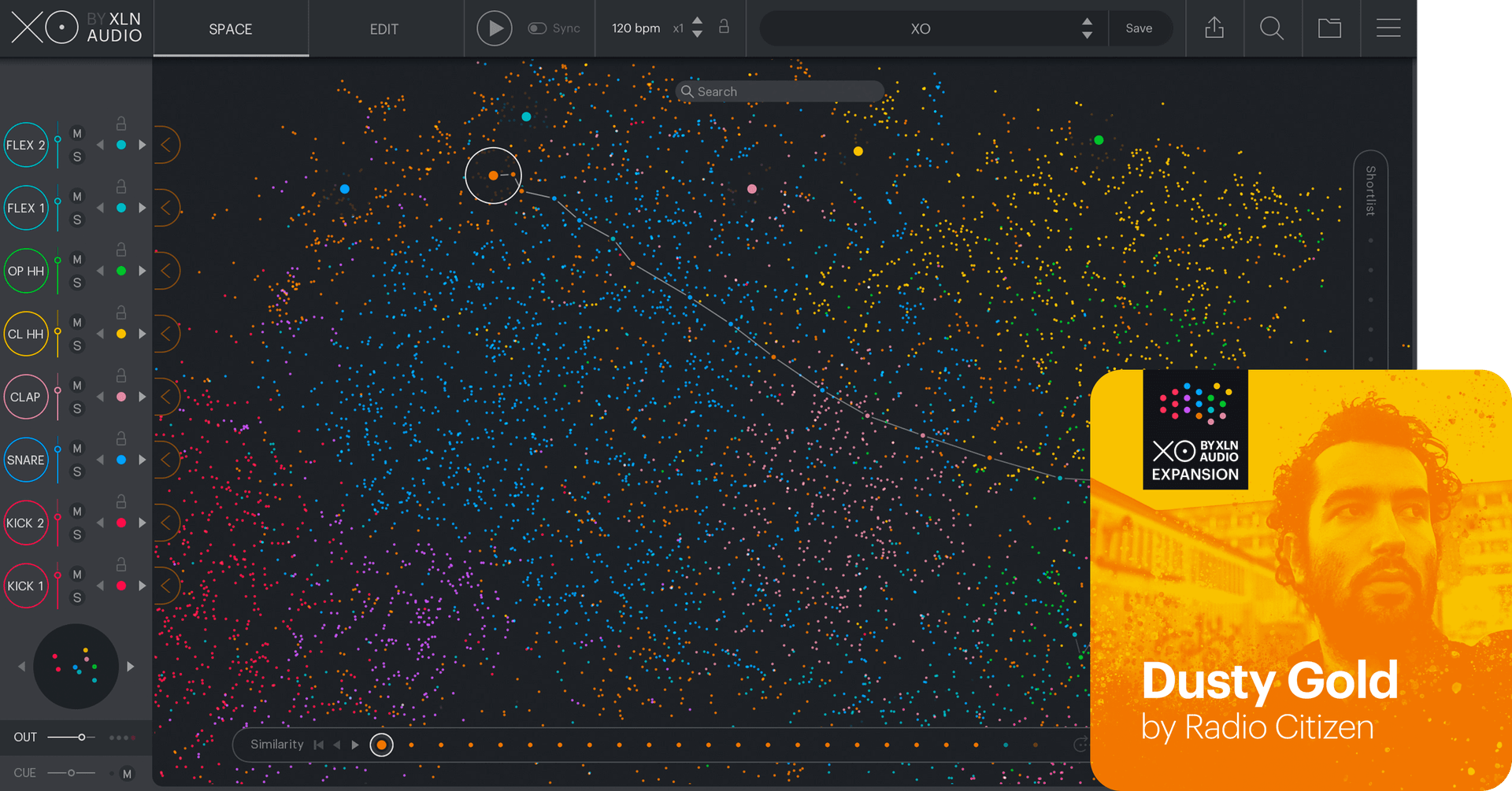1512x791 pixels.
Task: Step to next Similarity sample
Action: tap(355, 745)
